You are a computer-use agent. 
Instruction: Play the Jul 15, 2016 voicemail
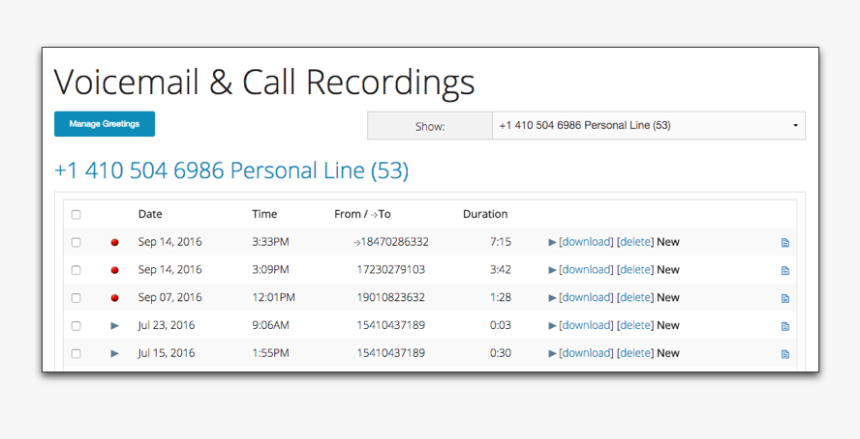tap(115, 353)
